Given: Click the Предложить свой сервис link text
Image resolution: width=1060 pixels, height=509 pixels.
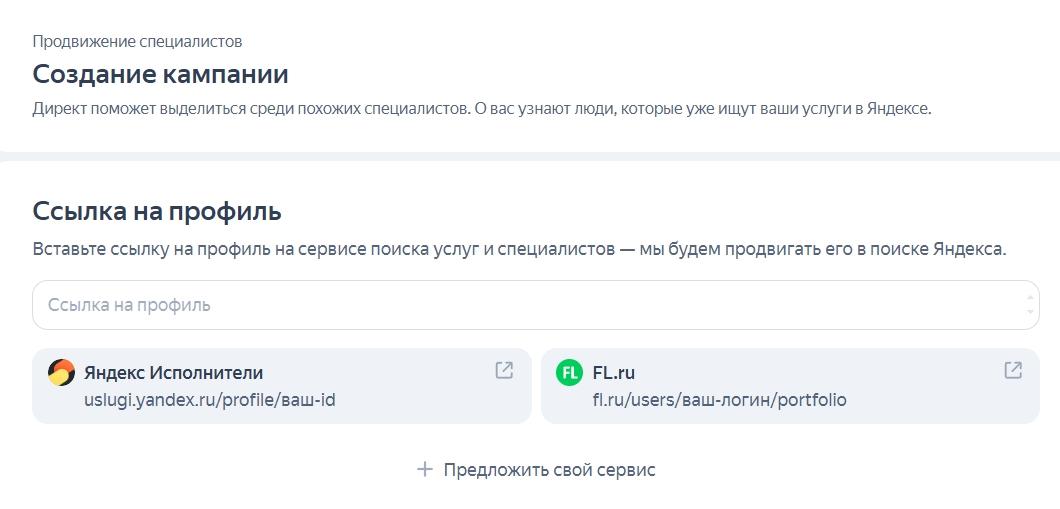Looking at the screenshot, I should [549, 469].
